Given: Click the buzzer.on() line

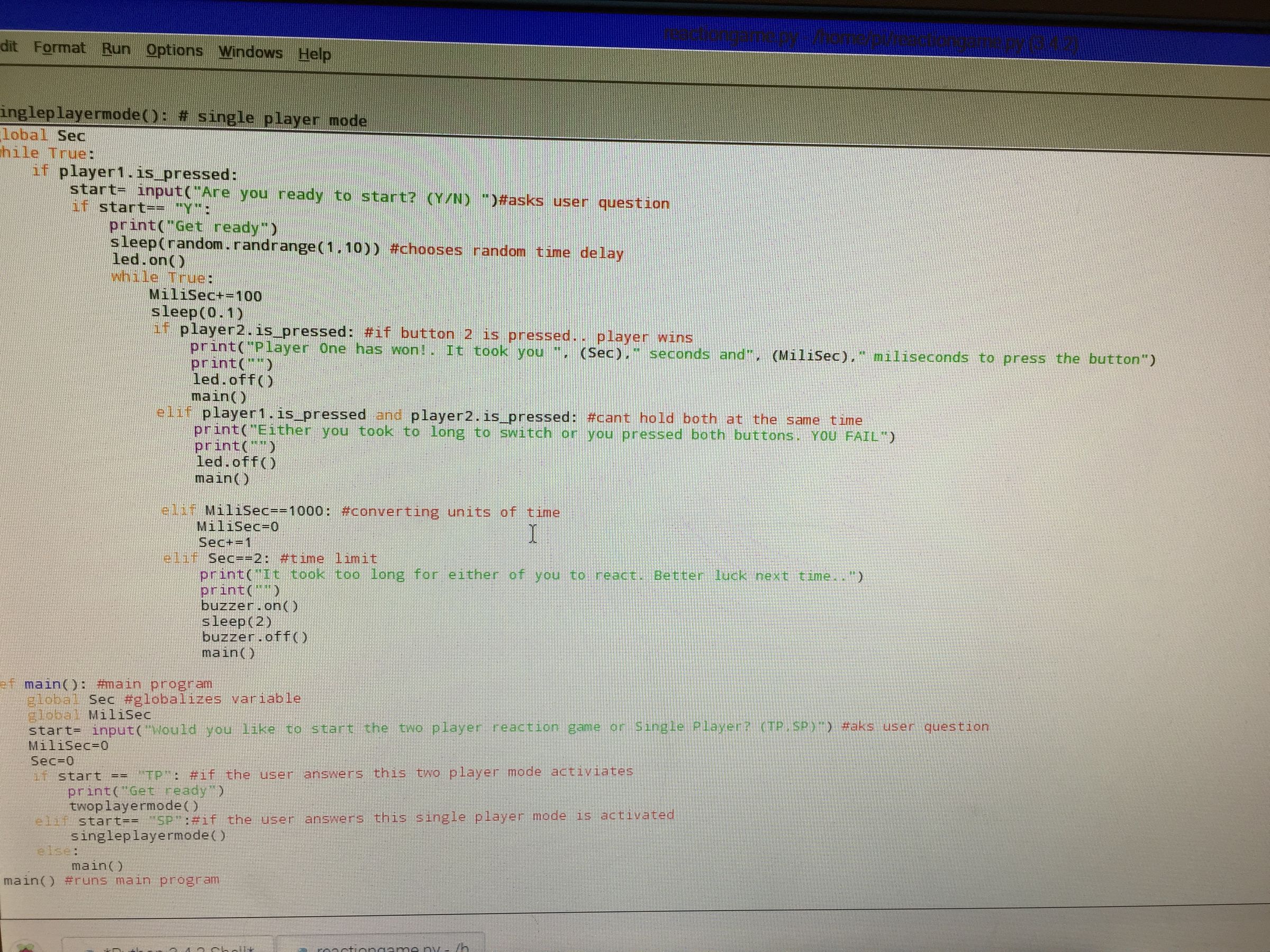Looking at the screenshot, I should 250,606.
